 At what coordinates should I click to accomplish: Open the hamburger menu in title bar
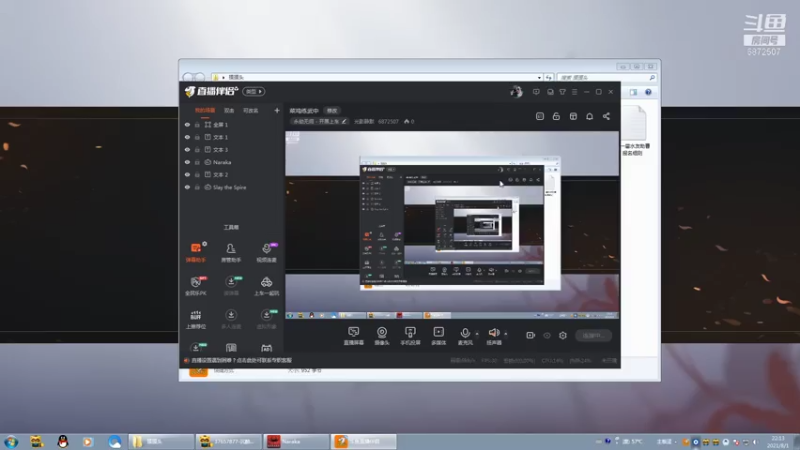tap(574, 92)
